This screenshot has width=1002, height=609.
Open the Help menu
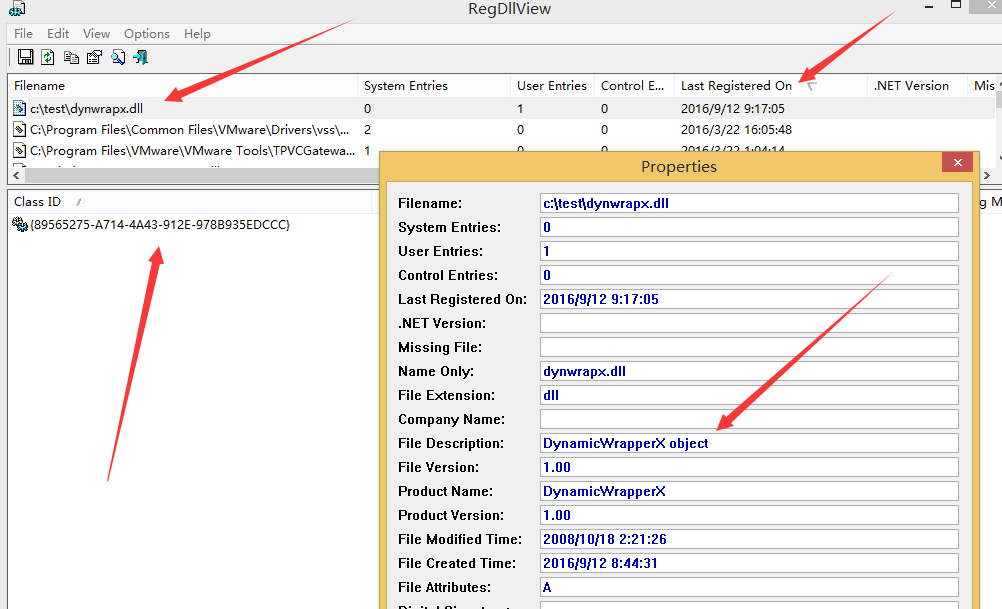197,34
